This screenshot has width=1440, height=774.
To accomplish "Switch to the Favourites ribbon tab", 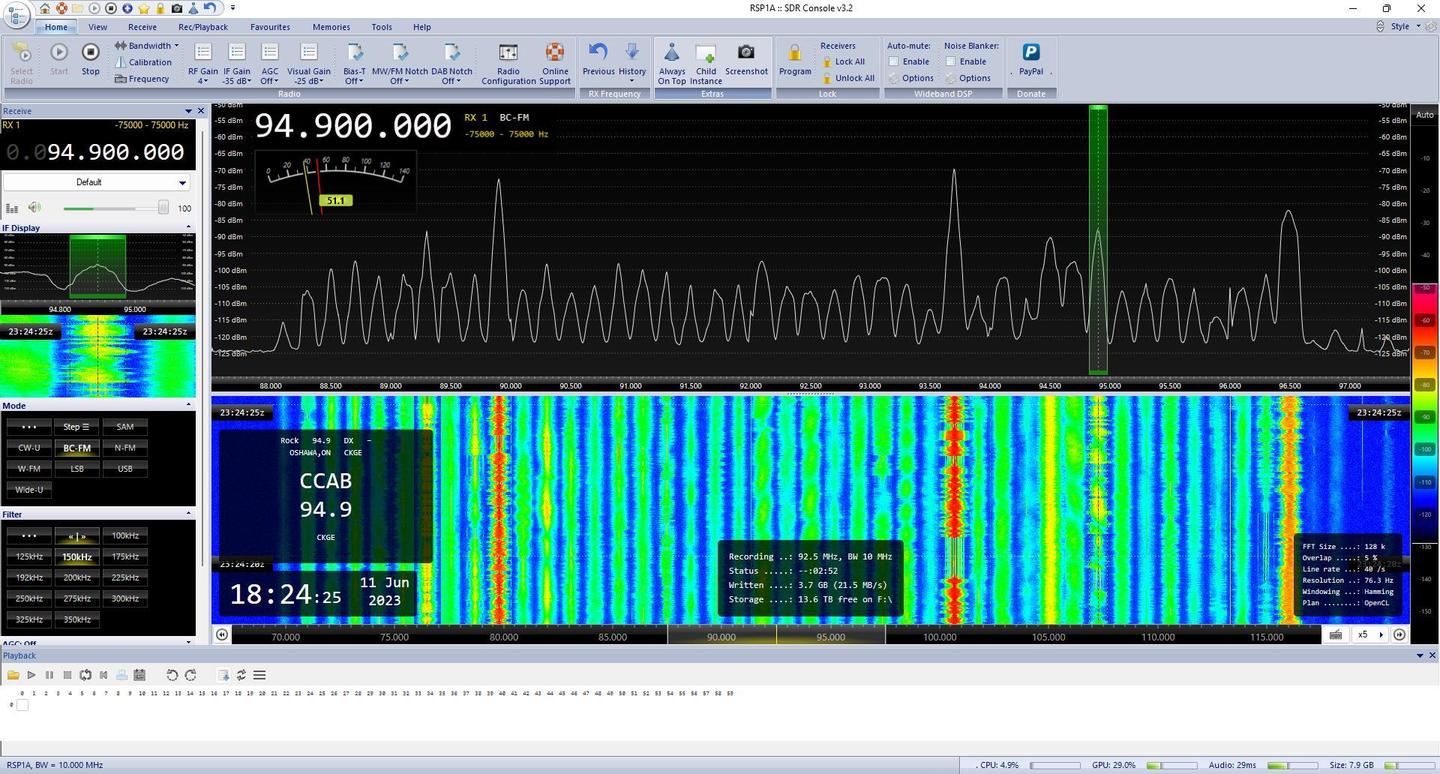I will [270, 27].
